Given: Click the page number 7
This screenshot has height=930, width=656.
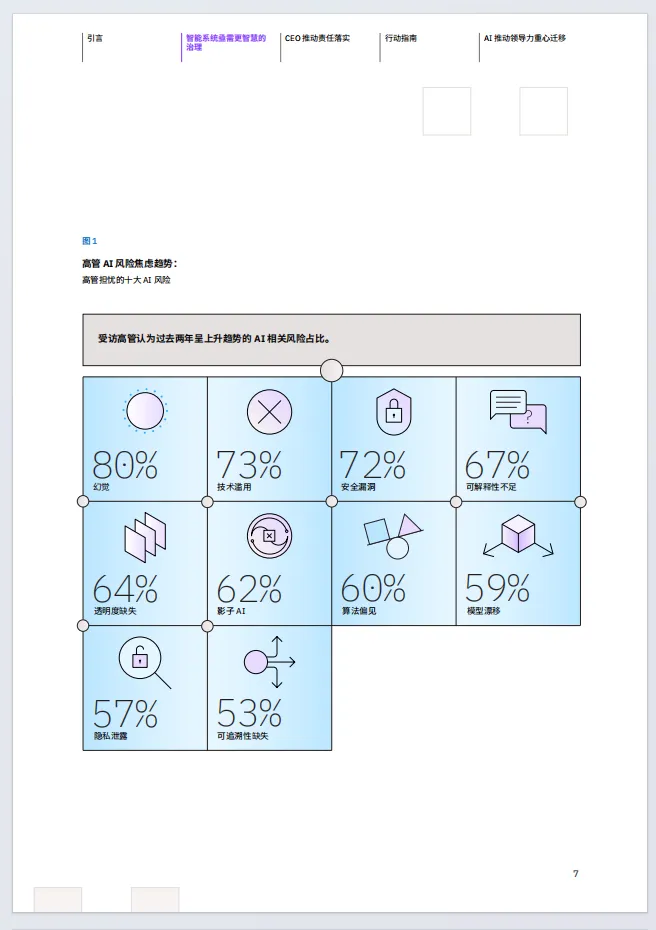Looking at the screenshot, I should click(x=575, y=874).
